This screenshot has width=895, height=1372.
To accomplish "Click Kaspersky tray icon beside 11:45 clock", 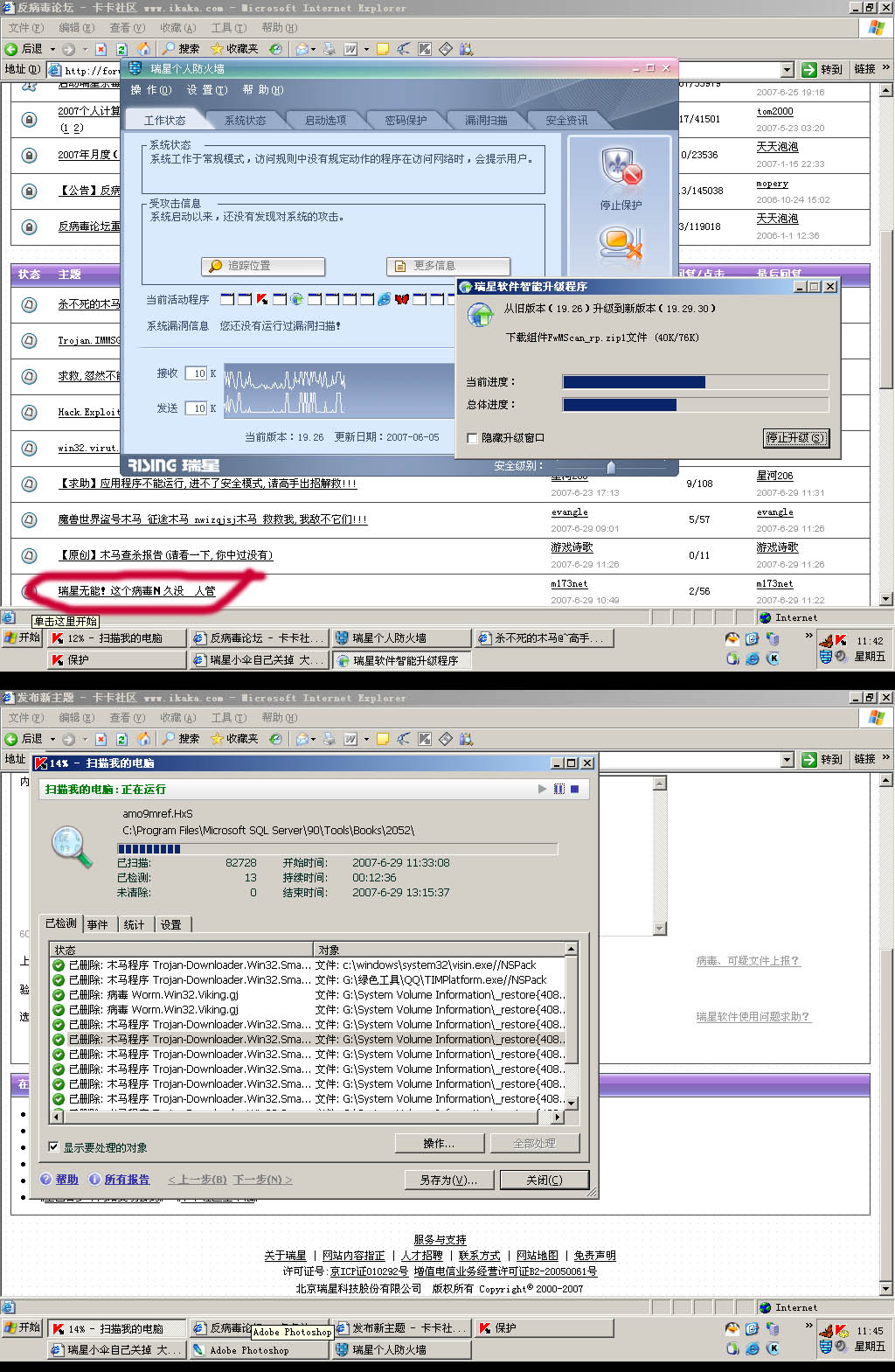I will pos(842,1330).
